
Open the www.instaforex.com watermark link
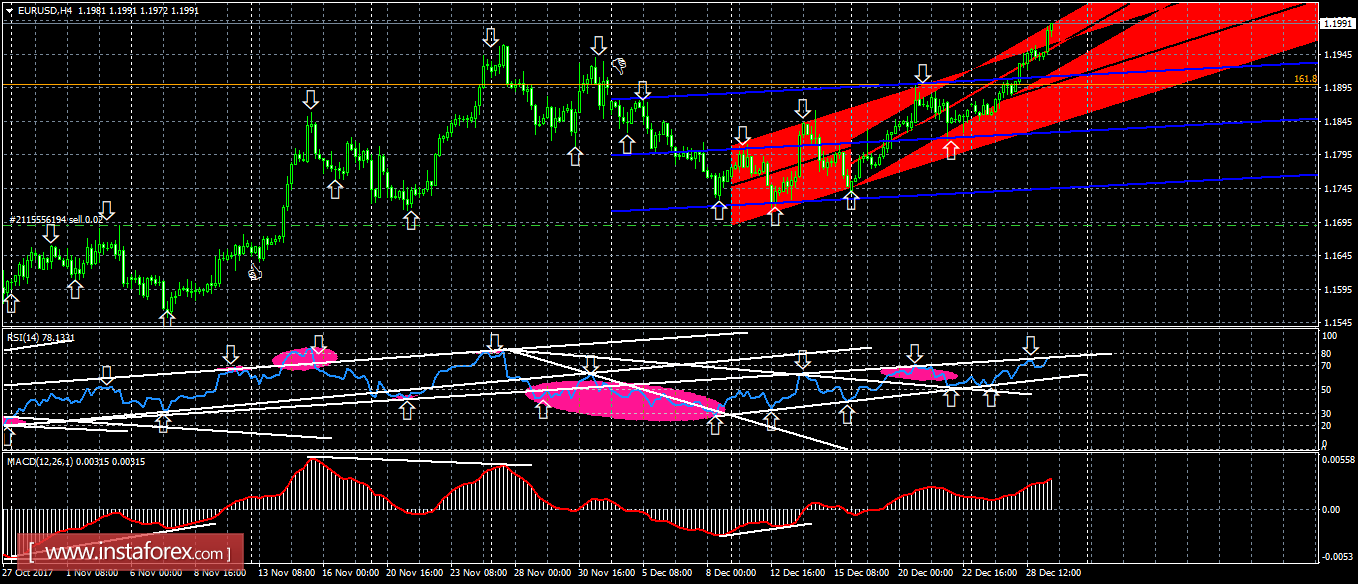[x=131, y=551]
